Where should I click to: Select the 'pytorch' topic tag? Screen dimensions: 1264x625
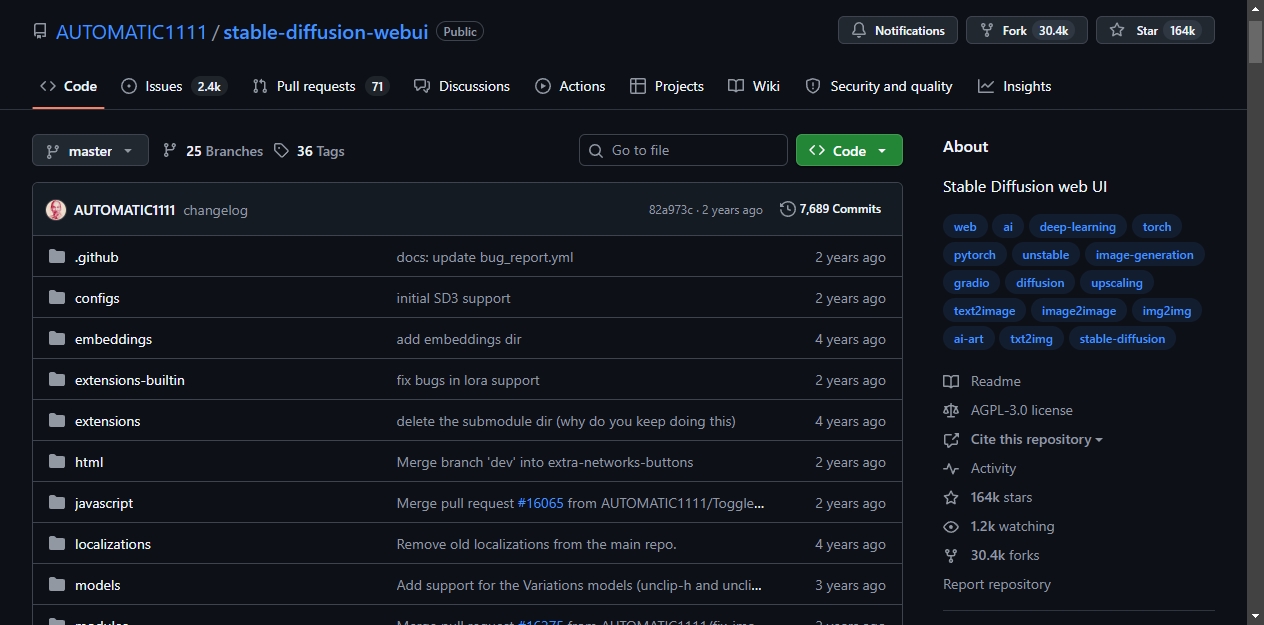click(975, 255)
